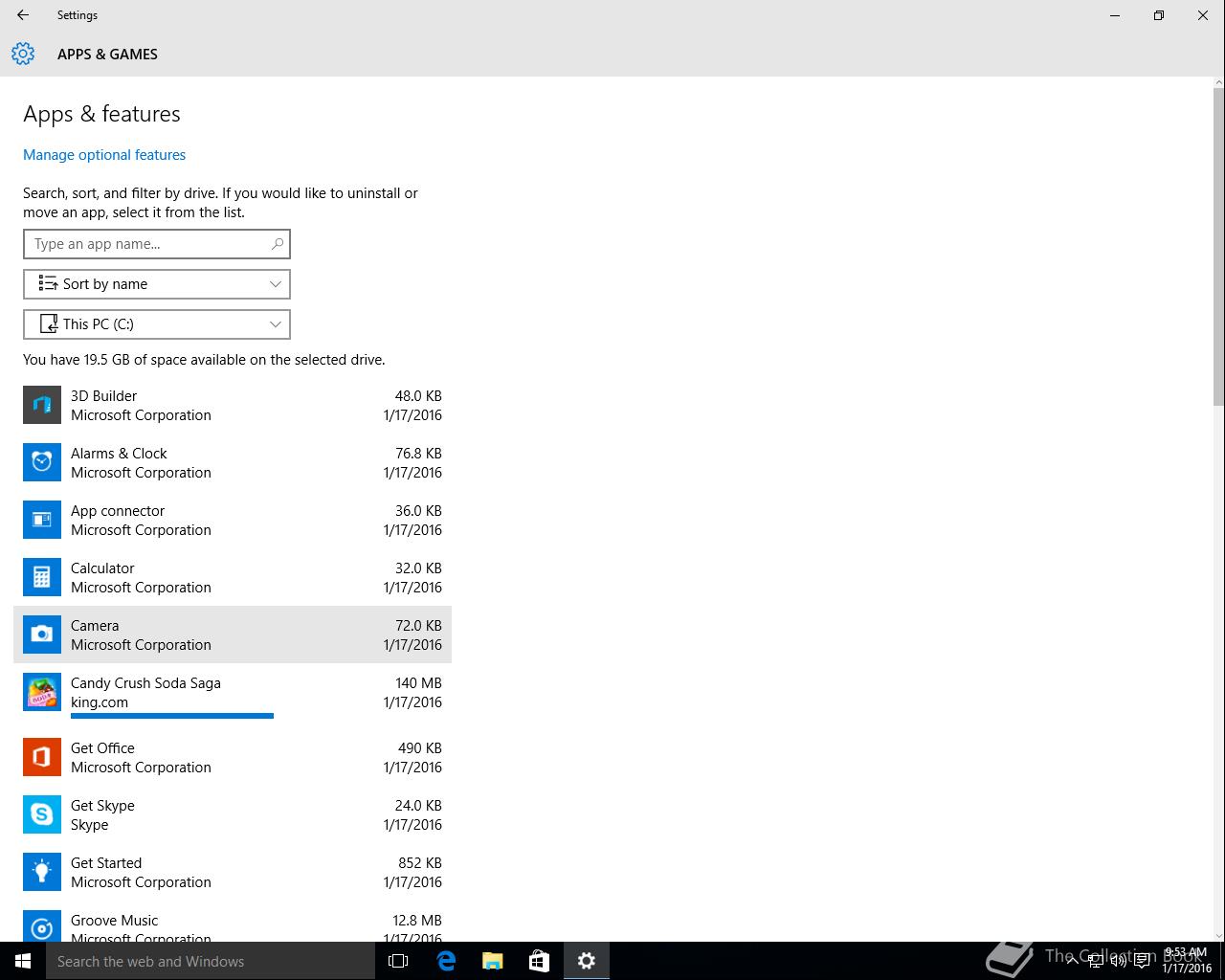Open File Explorer from the taskbar
Image resolution: width=1225 pixels, height=980 pixels.
pos(493,961)
